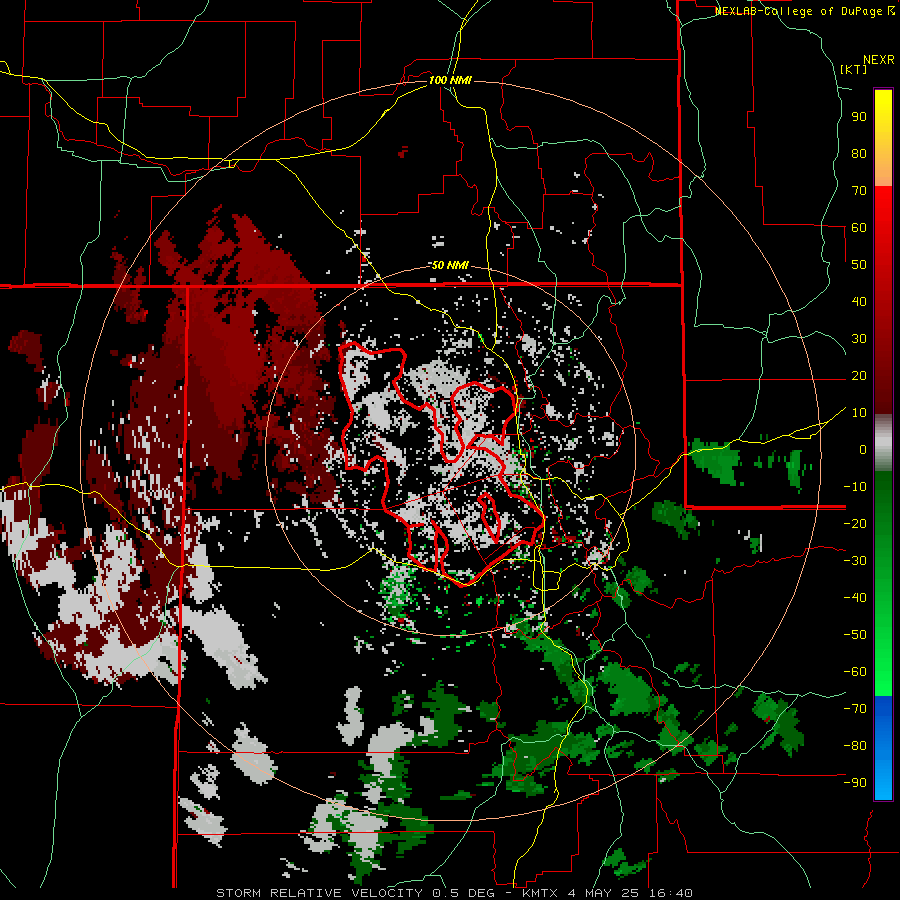Screen dimensions: 900x900
Task: Click the "-20" value on the velocity scale
Action: coord(855,524)
